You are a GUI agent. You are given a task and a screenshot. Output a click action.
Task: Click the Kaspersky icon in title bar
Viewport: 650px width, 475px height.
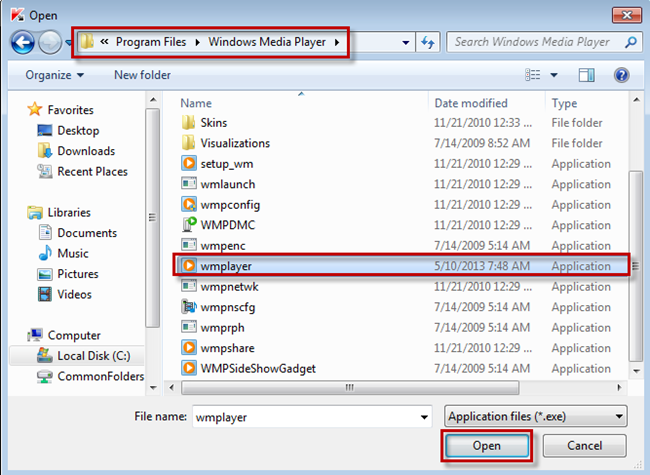click(17, 15)
